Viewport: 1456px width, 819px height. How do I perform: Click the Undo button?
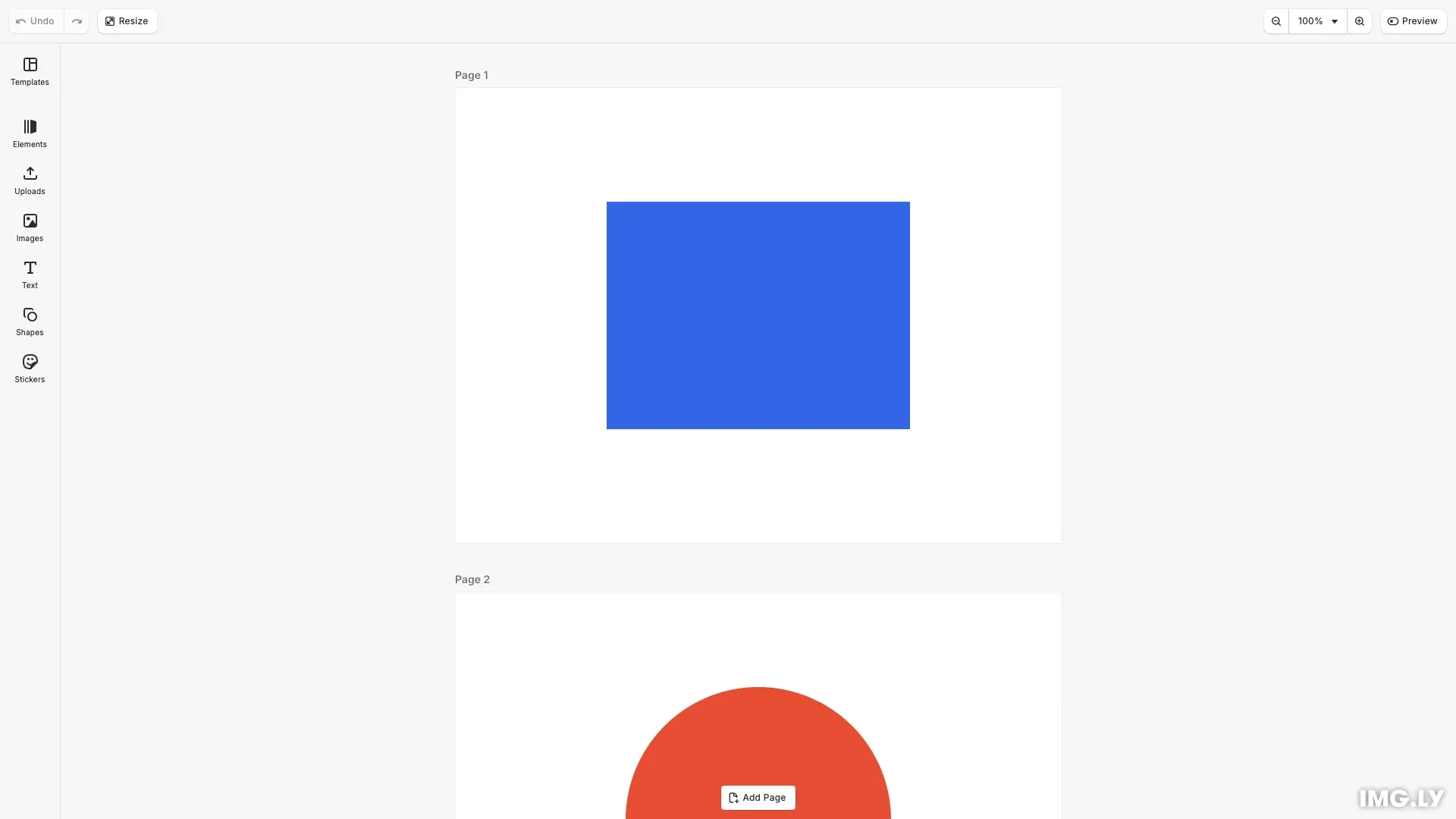(34, 20)
